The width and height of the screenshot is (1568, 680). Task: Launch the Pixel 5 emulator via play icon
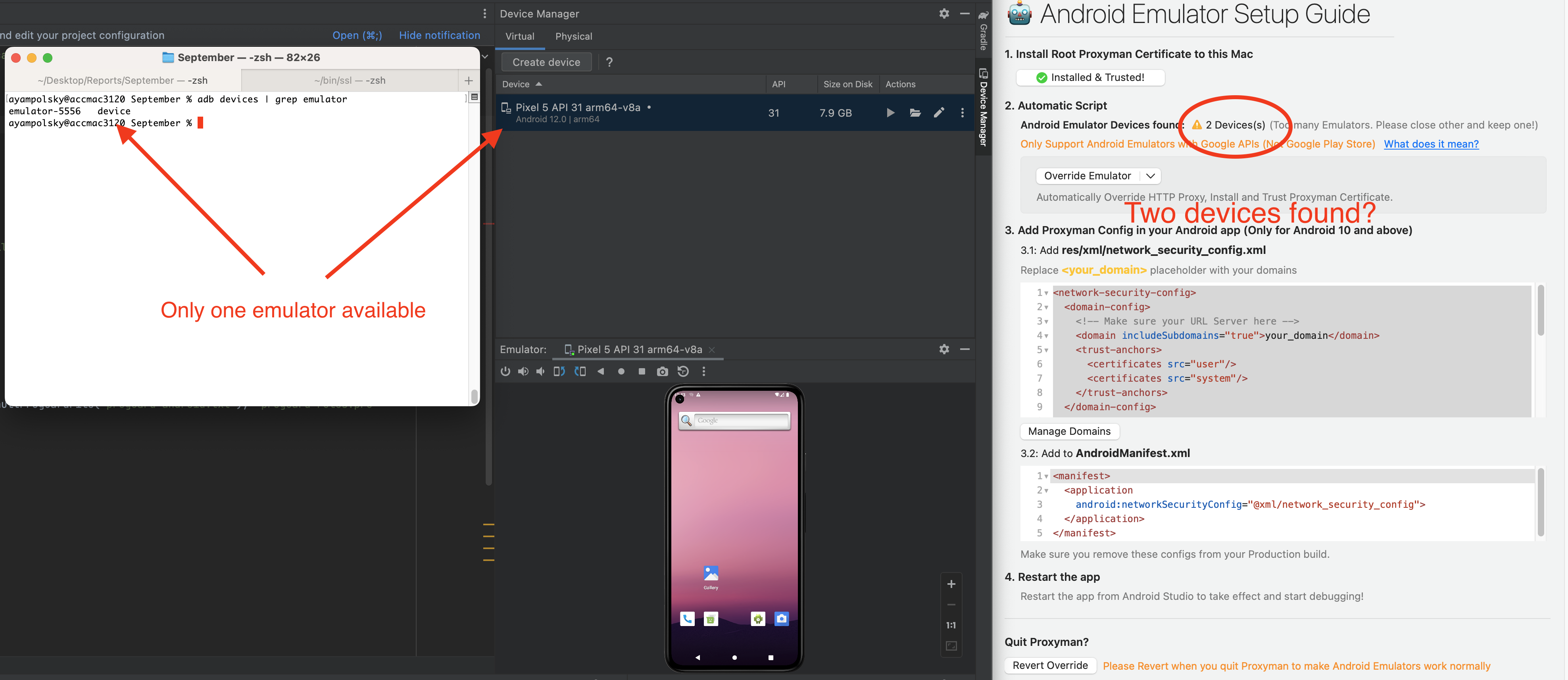click(890, 113)
